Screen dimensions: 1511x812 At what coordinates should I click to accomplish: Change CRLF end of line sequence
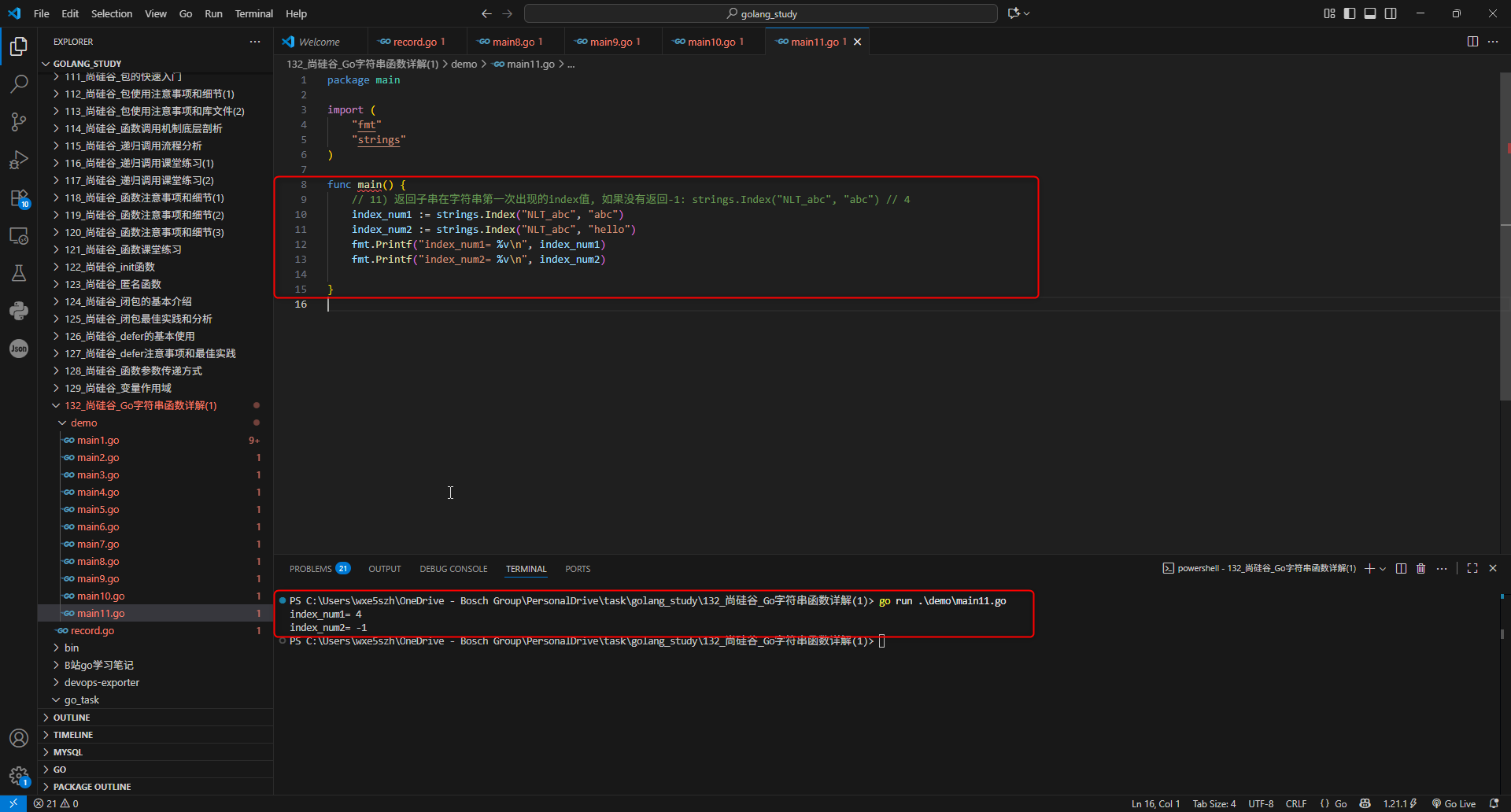coord(1296,803)
